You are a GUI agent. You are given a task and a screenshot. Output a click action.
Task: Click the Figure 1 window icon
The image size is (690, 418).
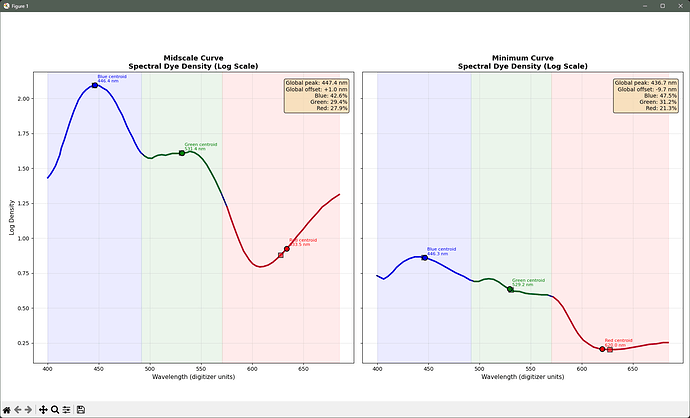[x=6, y=6]
